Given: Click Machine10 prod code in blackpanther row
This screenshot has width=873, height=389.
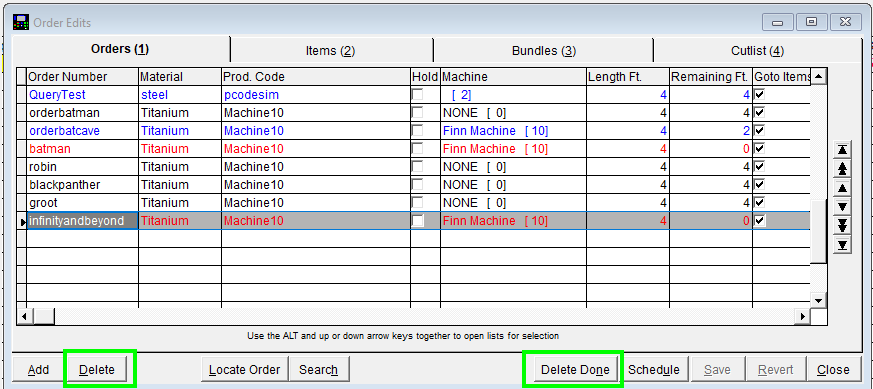Looking at the screenshot, I should pyautogui.click(x=316, y=184).
